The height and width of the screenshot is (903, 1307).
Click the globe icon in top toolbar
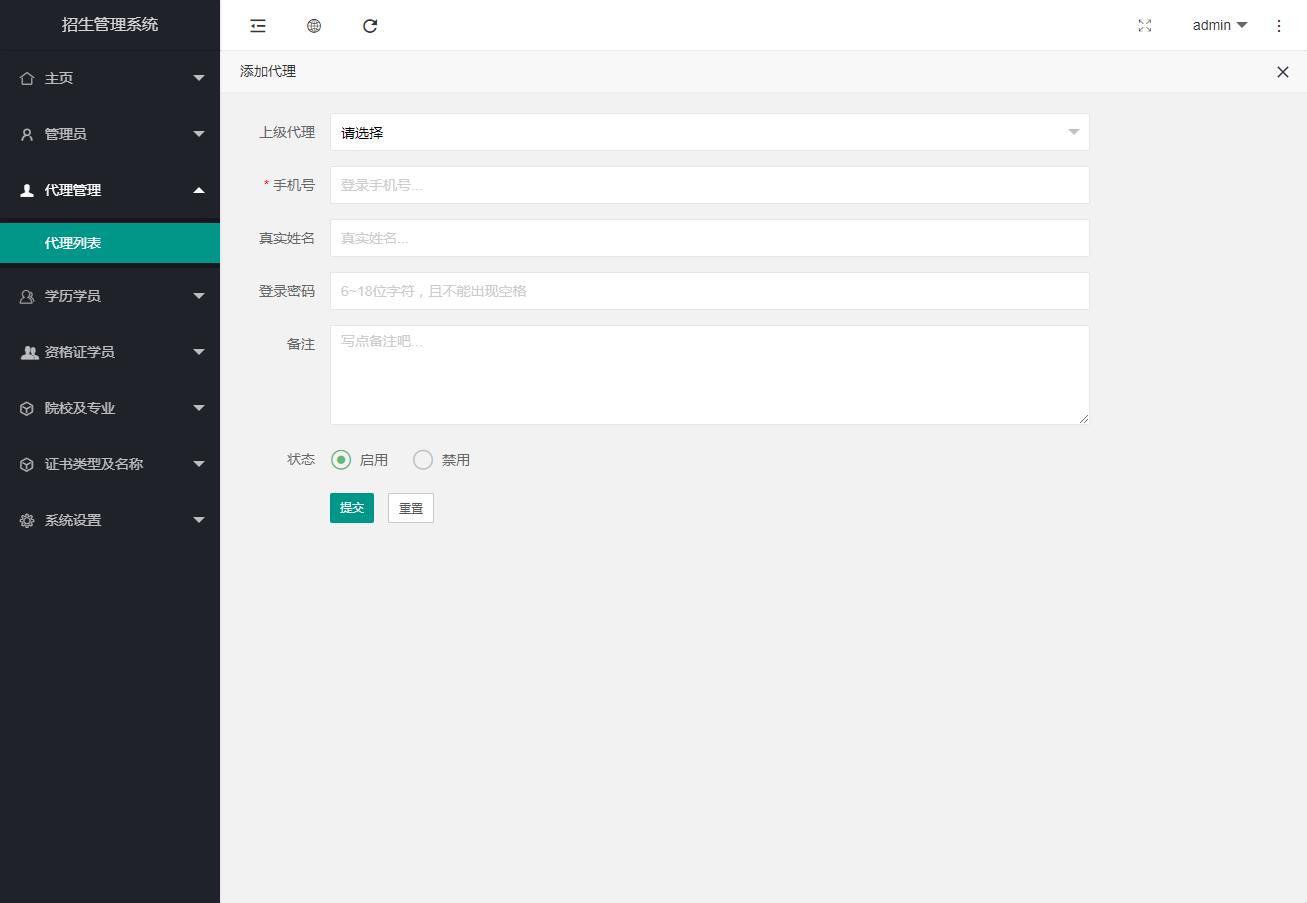pos(314,26)
